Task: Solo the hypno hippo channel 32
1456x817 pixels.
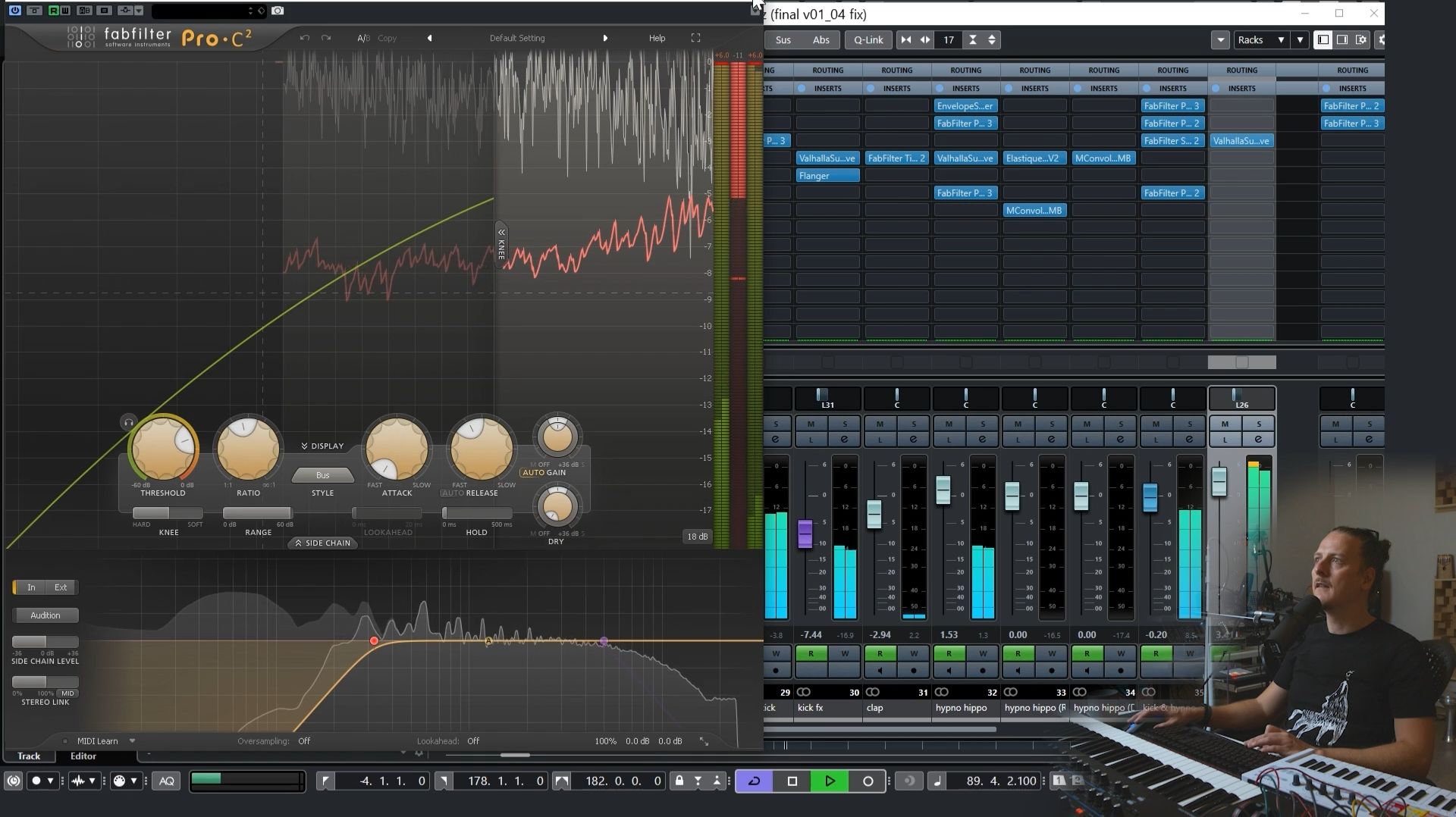Action: pyautogui.click(x=983, y=424)
